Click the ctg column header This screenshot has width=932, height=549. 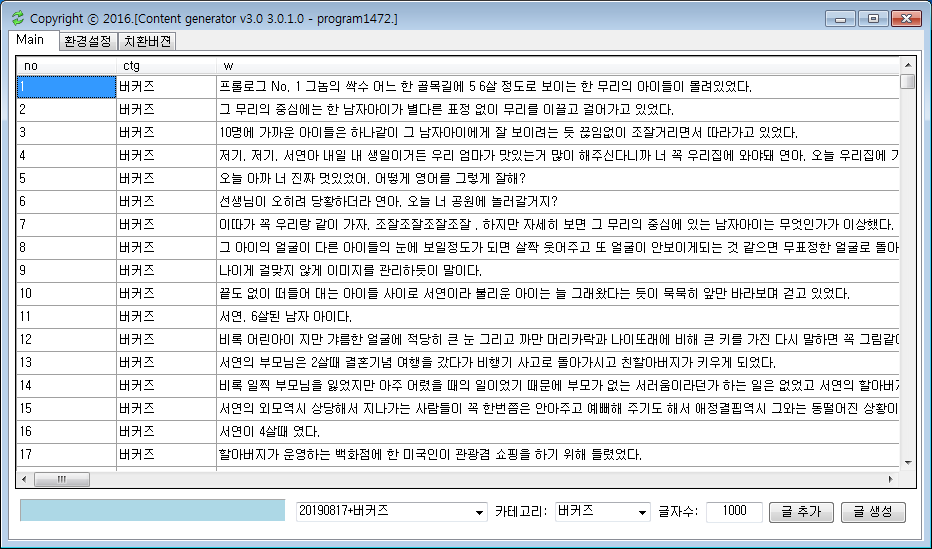[165, 65]
